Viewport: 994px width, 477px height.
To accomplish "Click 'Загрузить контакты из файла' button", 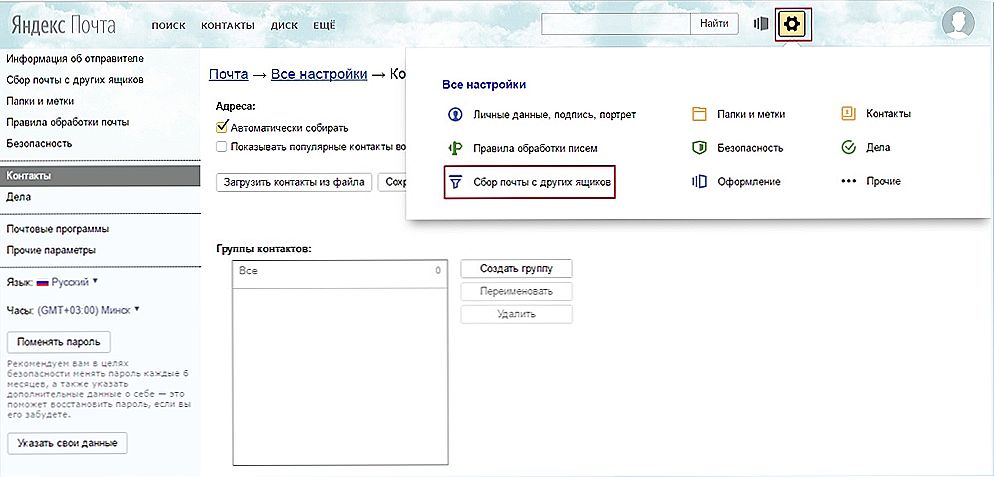I will pyautogui.click(x=294, y=182).
